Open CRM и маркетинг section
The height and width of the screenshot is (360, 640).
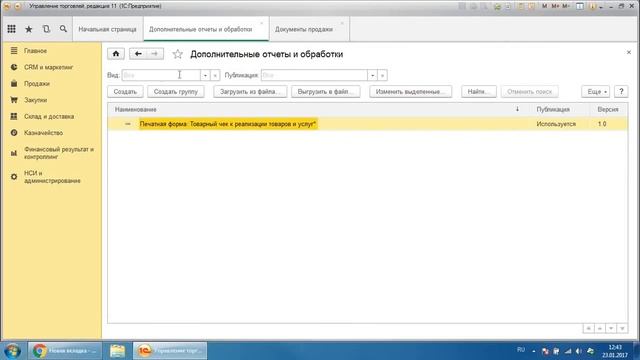(x=48, y=67)
